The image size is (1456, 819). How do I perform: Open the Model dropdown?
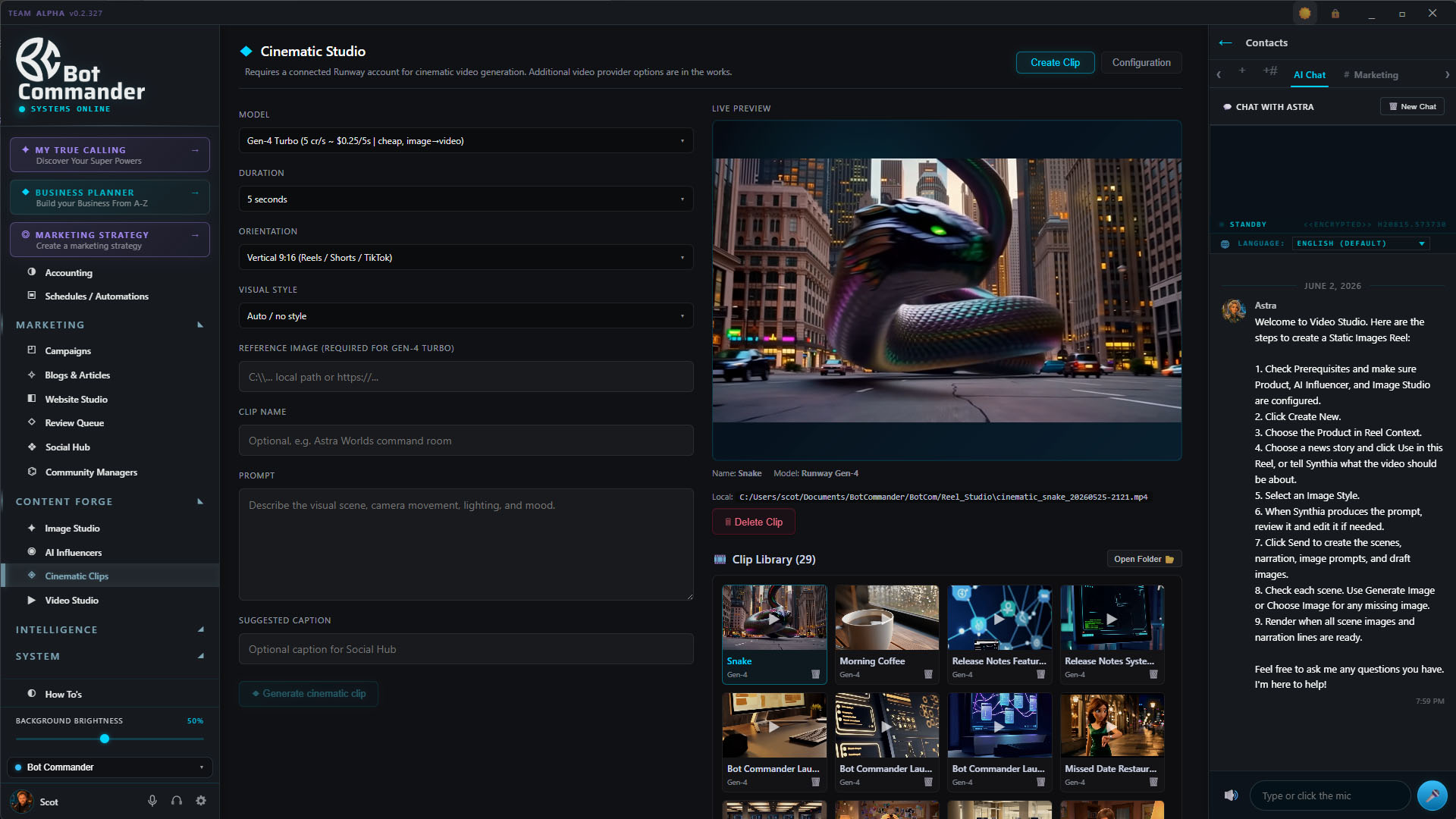466,140
